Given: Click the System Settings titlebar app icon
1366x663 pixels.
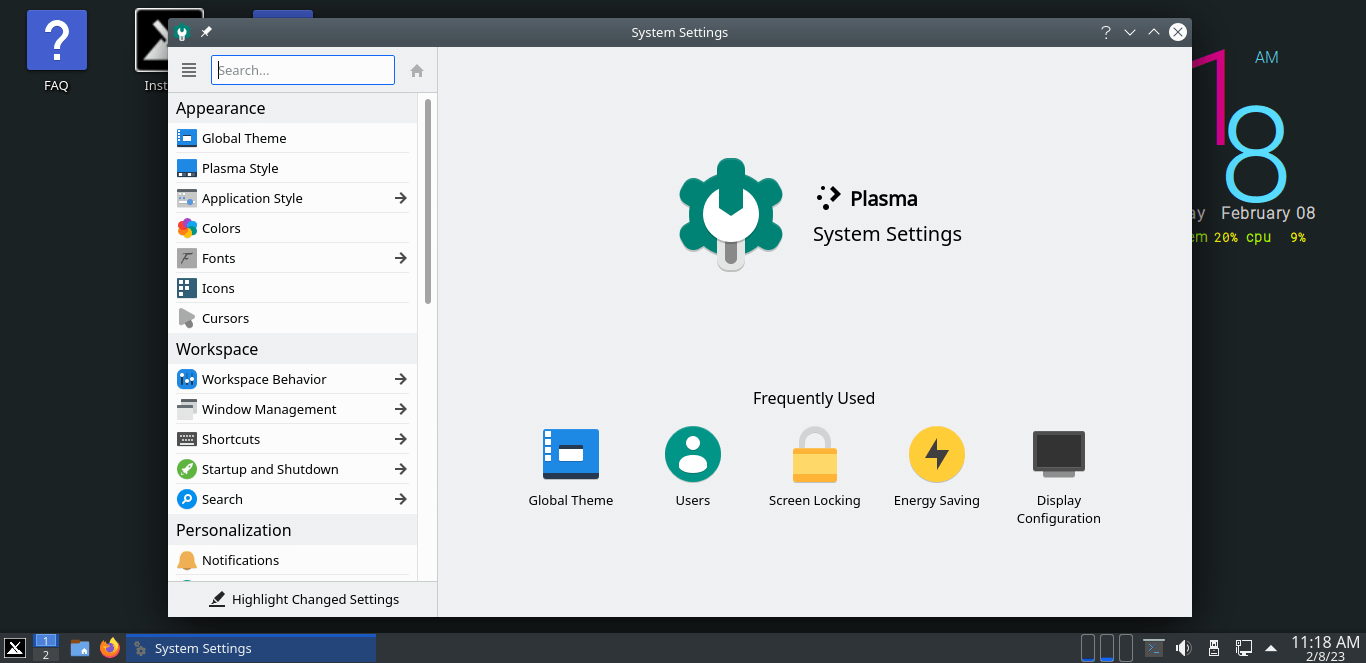Looking at the screenshot, I should (182, 32).
